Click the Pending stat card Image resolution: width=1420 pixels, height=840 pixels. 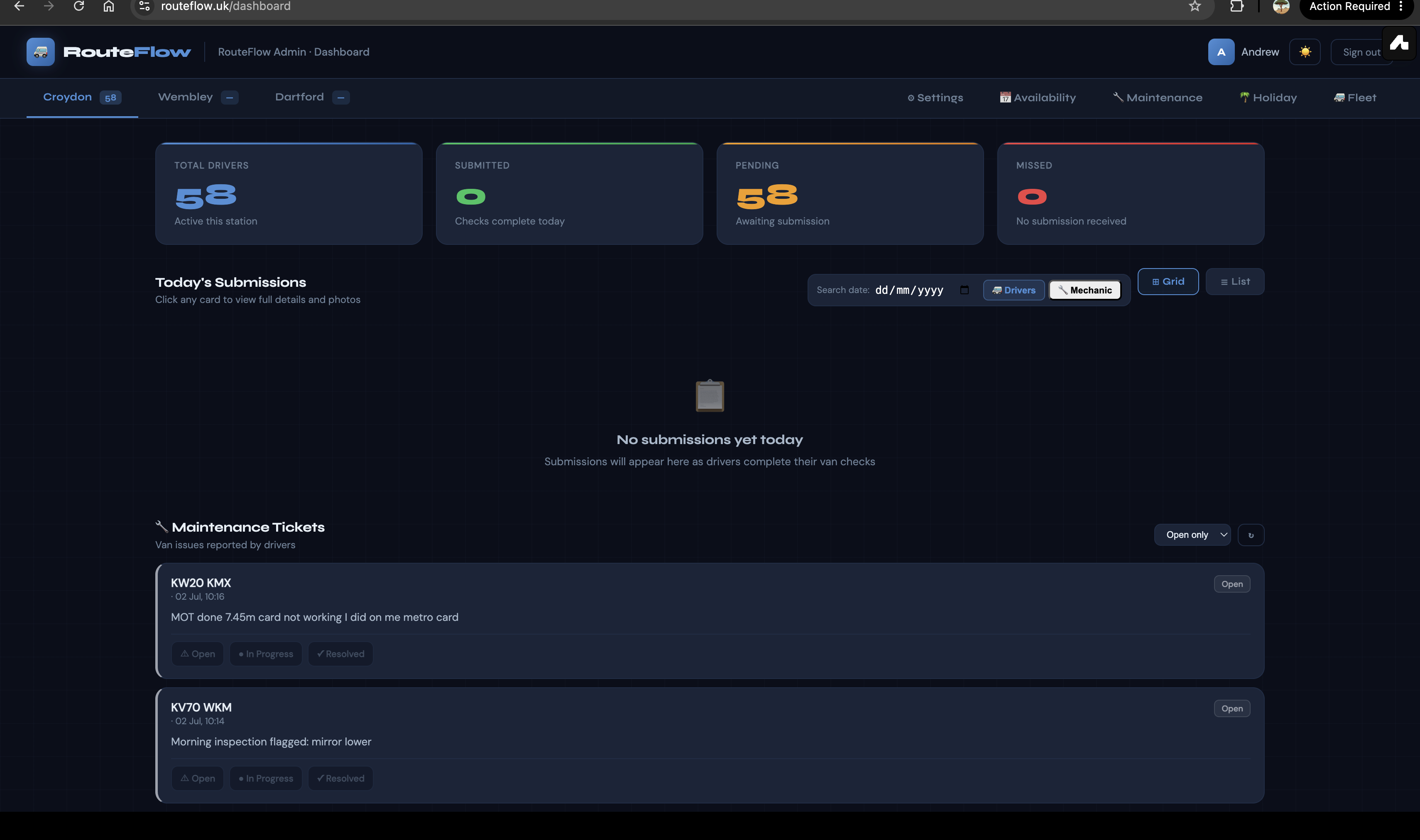(x=850, y=193)
